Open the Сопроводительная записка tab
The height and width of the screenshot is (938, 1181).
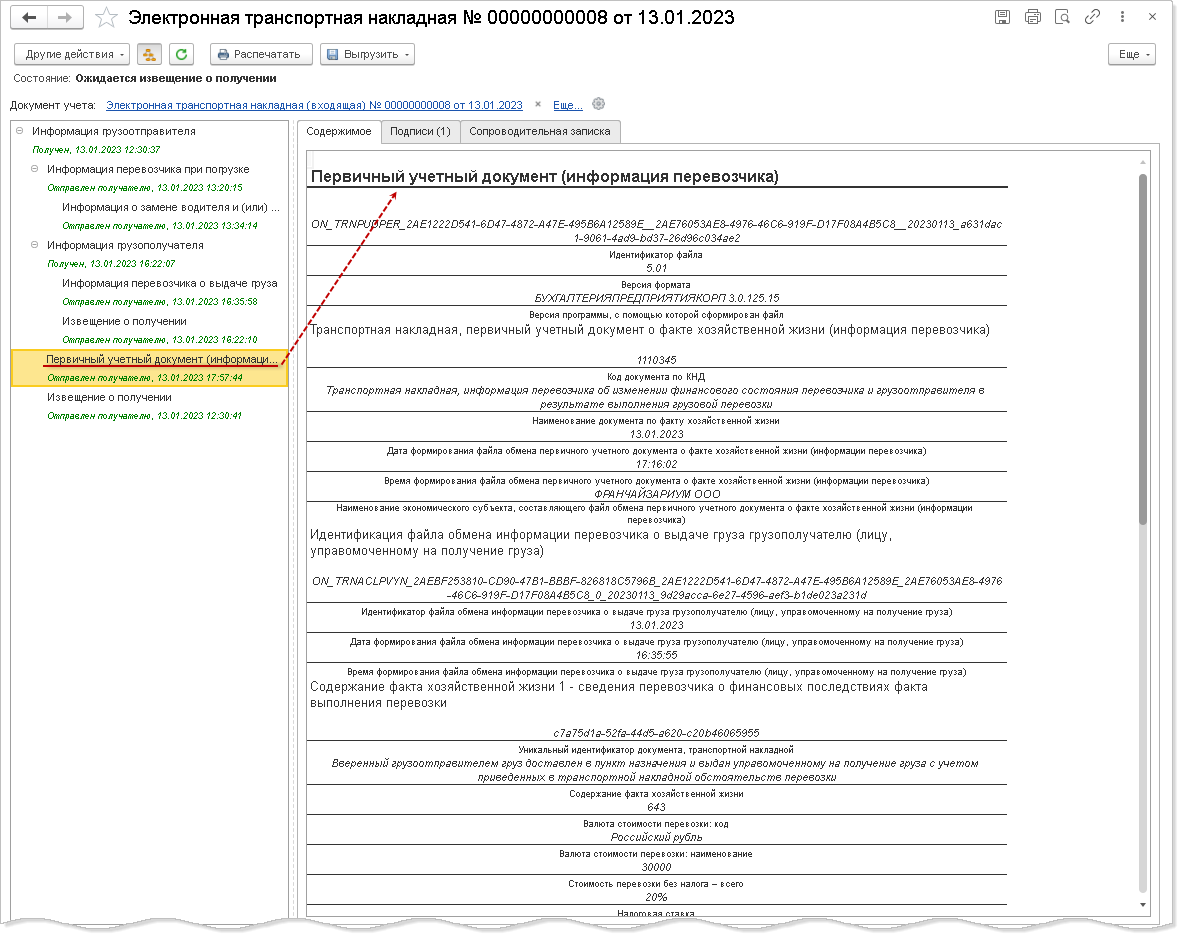coord(540,131)
